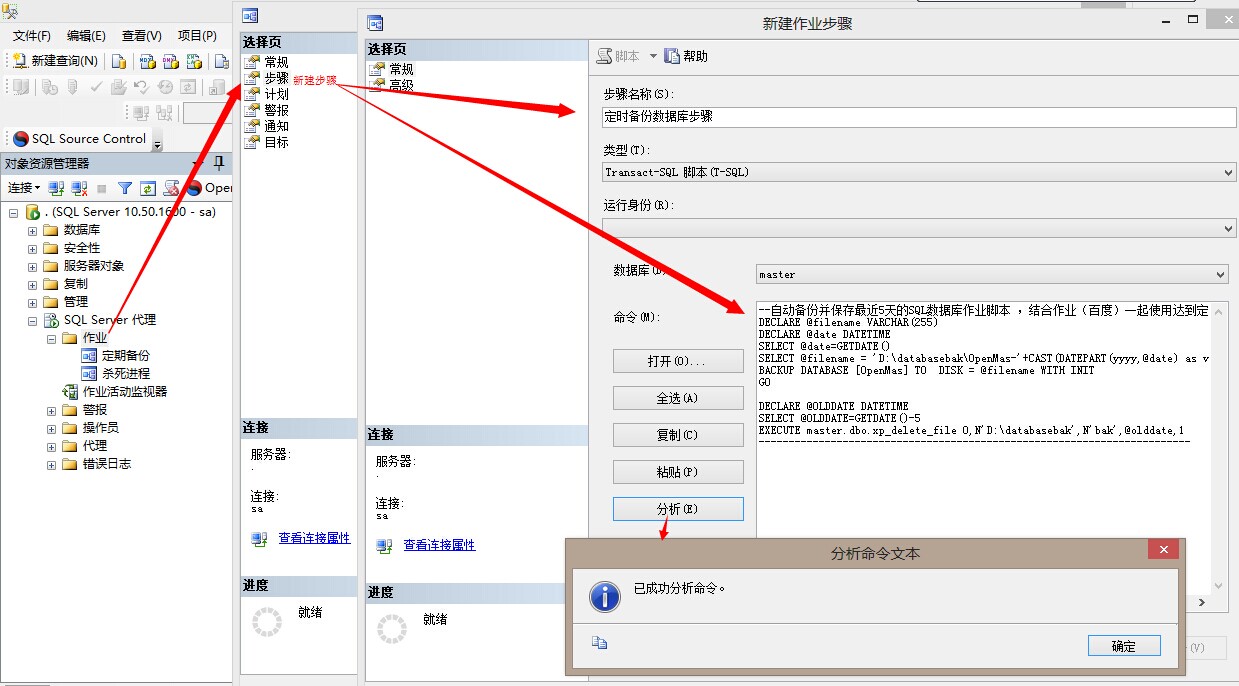
Task: Click the DMX query icon
Action: click(x=170, y=61)
